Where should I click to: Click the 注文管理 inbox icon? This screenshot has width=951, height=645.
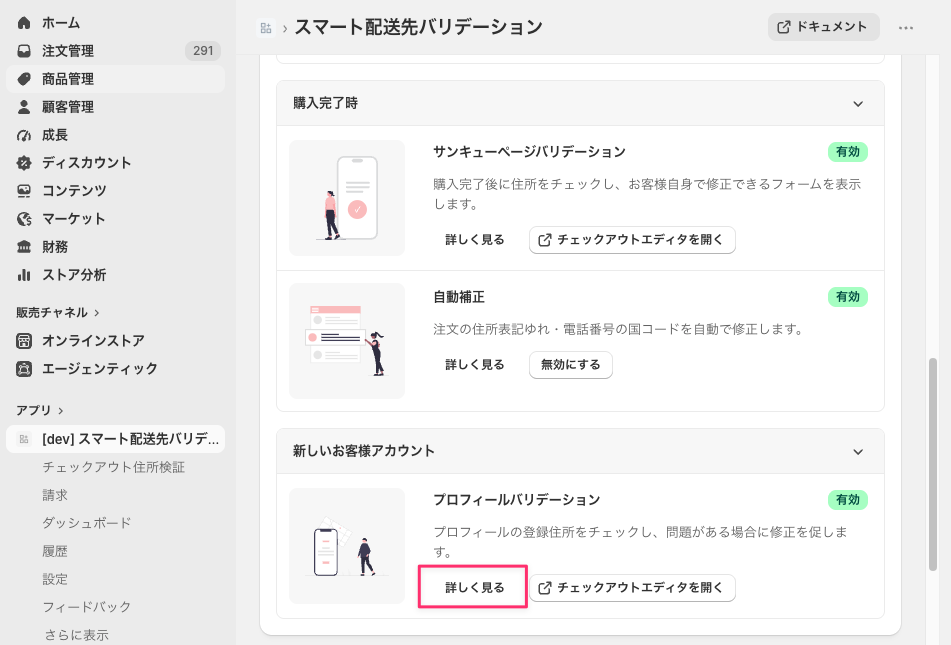pyautogui.click(x=24, y=51)
